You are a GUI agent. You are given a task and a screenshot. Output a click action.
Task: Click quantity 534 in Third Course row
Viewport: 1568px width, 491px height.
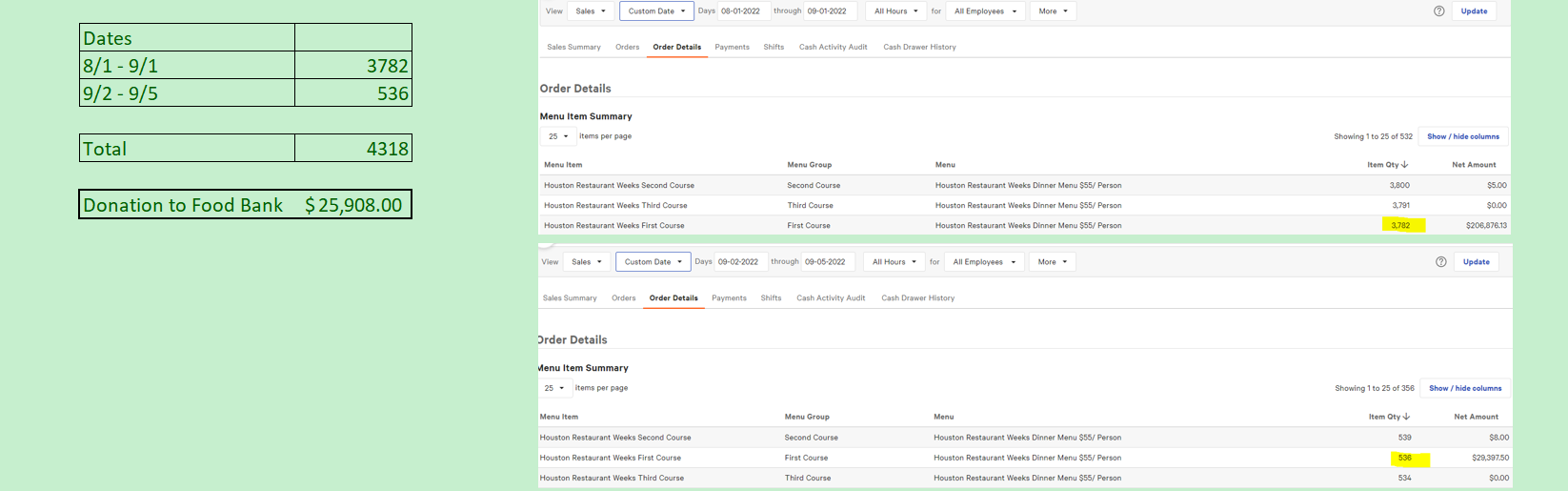(1404, 478)
